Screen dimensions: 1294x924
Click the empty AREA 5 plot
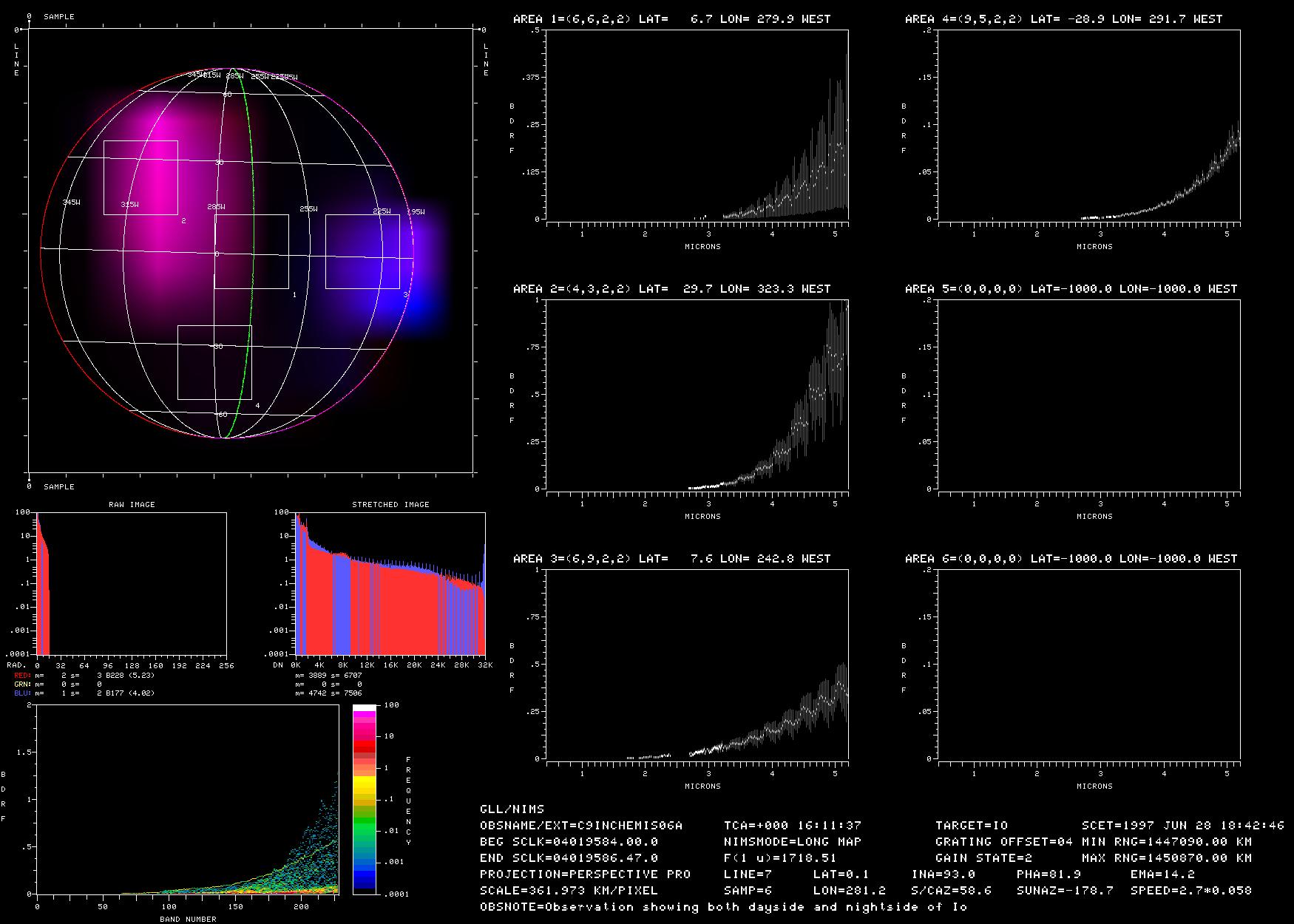pyautogui.click(x=1089, y=395)
